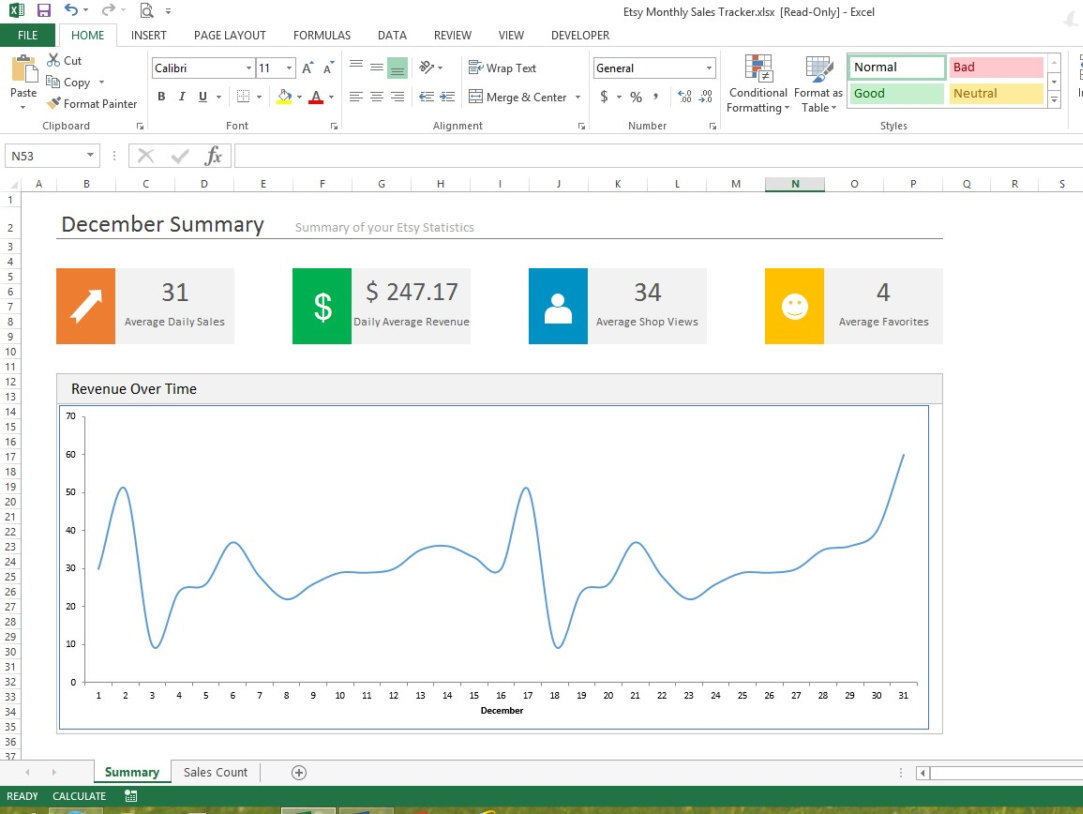Expand the General number format dropdown
The height and width of the screenshot is (814, 1083).
pyautogui.click(x=709, y=68)
